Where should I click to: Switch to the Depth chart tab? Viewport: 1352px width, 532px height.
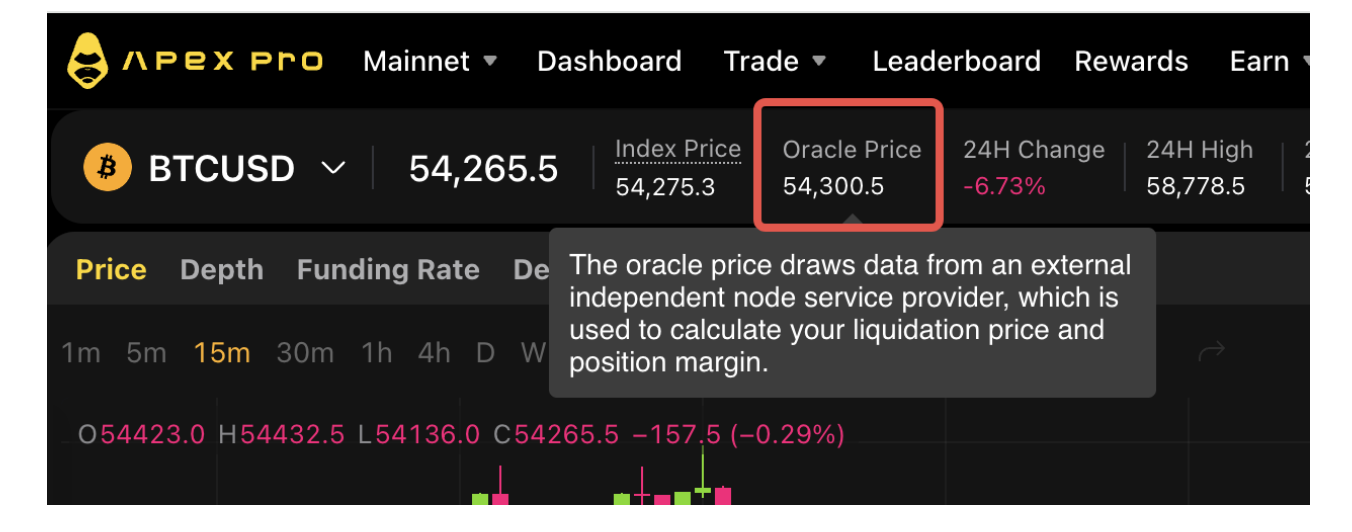click(x=222, y=270)
